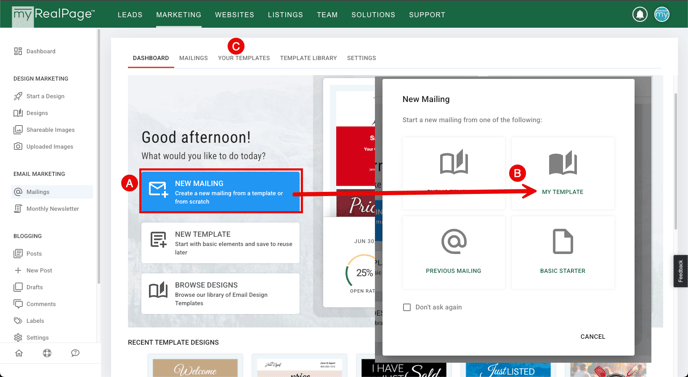Switch to the TEMPLATE LIBRARY tab
The width and height of the screenshot is (688, 377).
tap(308, 58)
